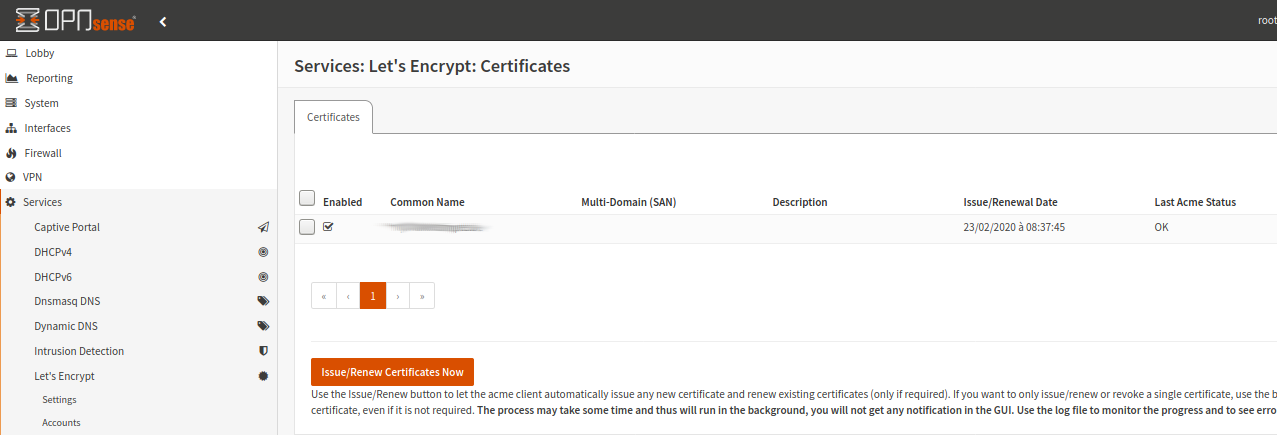Click the Let's Encrypt certificate icon
Image resolution: width=1277 pixels, height=435 pixels.
(263, 376)
